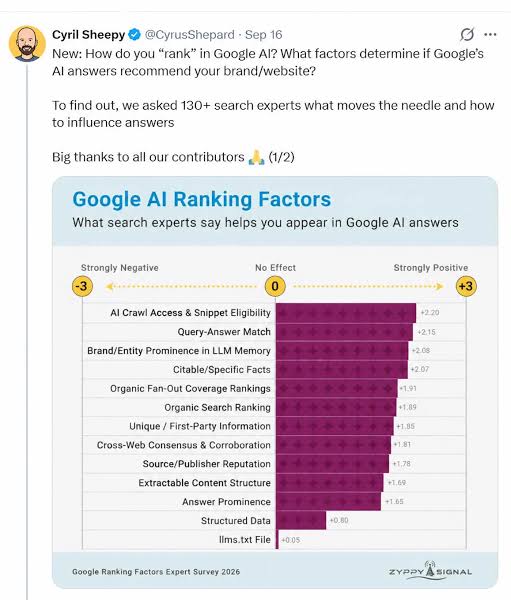Click the Google AI Ranking Factors heading

(x=202, y=199)
